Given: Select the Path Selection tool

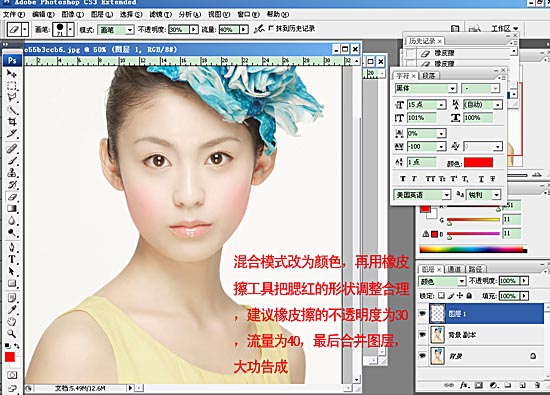Looking at the screenshot, I should 12,271.
